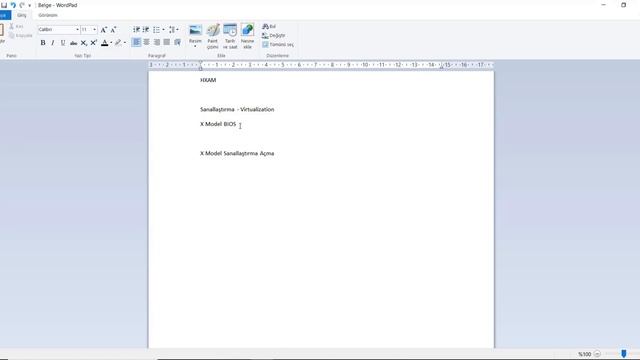Click the X Model Sanallaştırma Açma line
The height and width of the screenshot is (360, 640).
click(237, 153)
